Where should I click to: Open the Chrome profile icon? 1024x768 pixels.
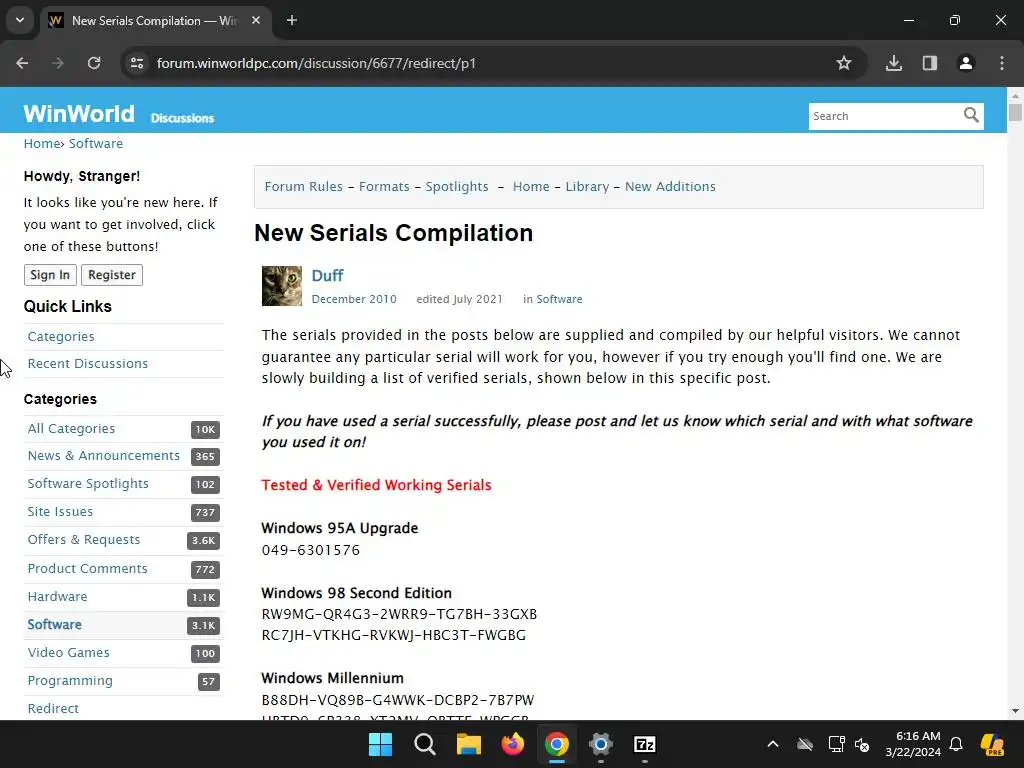[966, 63]
